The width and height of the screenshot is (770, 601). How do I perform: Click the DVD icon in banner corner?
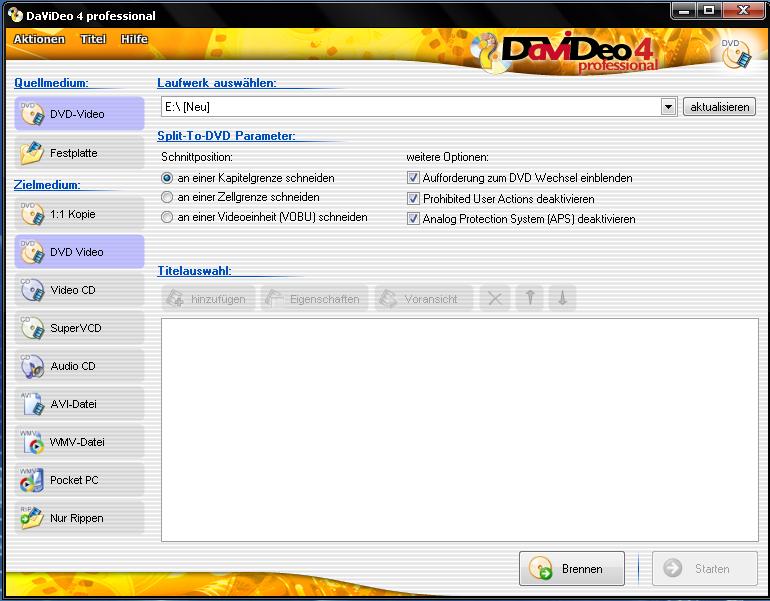pyautogui.click(x=736, y=53)
